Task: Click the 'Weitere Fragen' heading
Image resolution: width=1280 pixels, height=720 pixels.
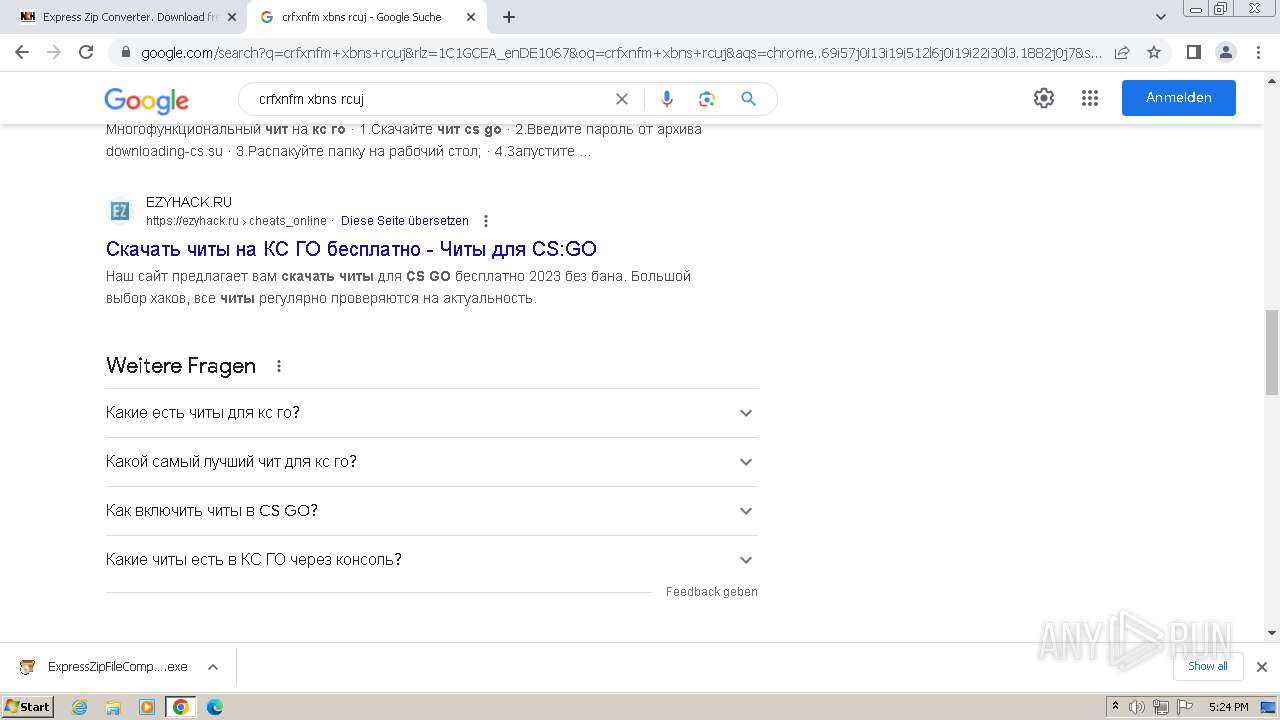Action: [x=181, y=366]
